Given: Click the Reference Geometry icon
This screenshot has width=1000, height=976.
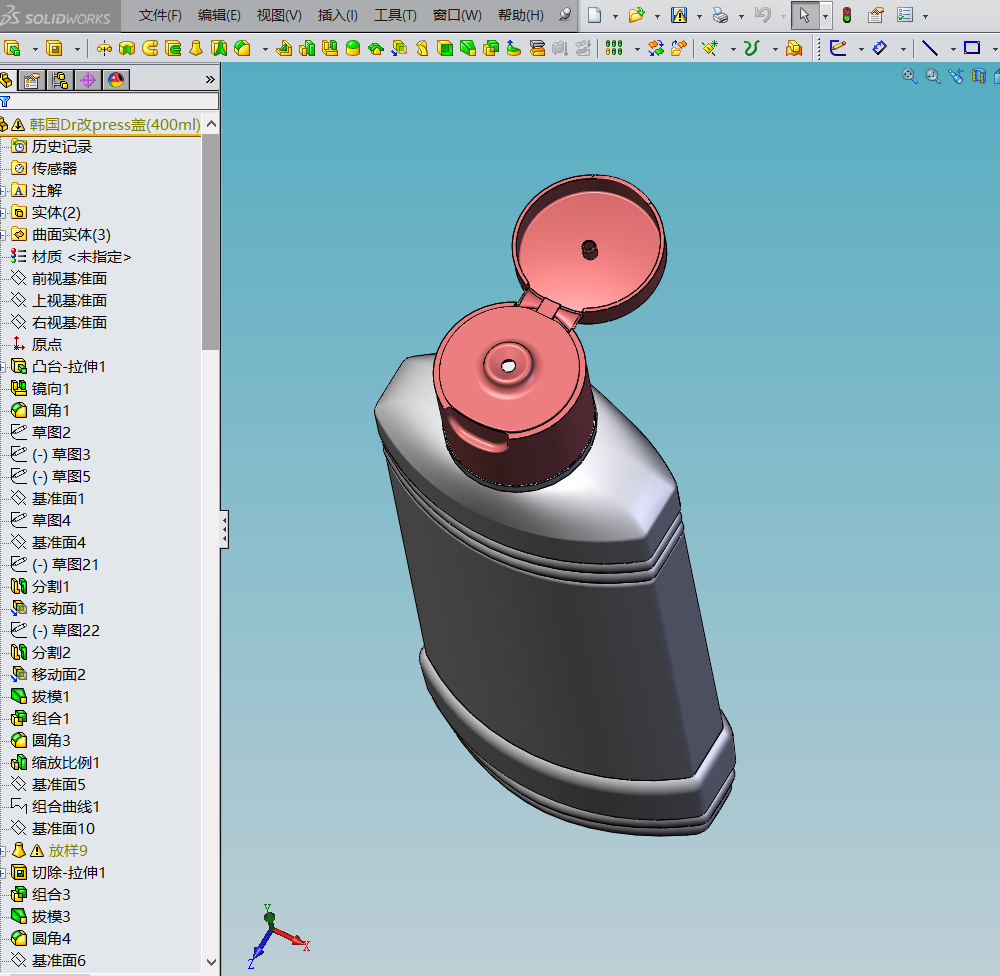Looking at the screenshot, I should pos(710,48).
